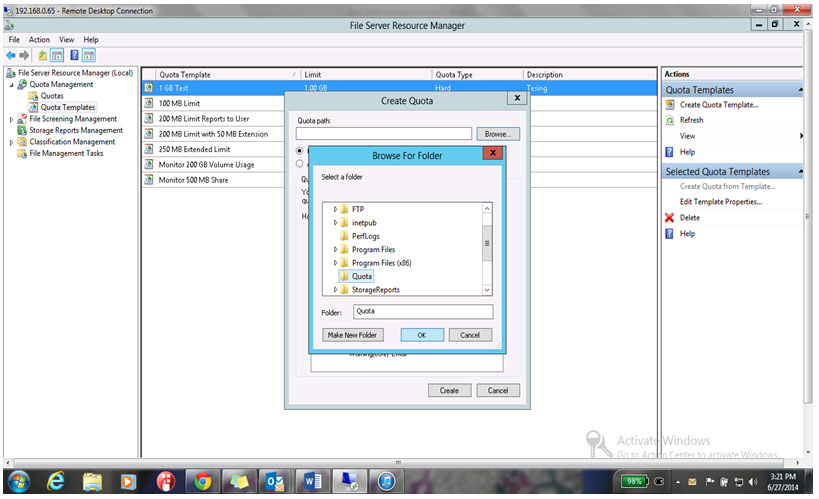
Task: Click Make New Folder button
Action: tap(353, 335)
